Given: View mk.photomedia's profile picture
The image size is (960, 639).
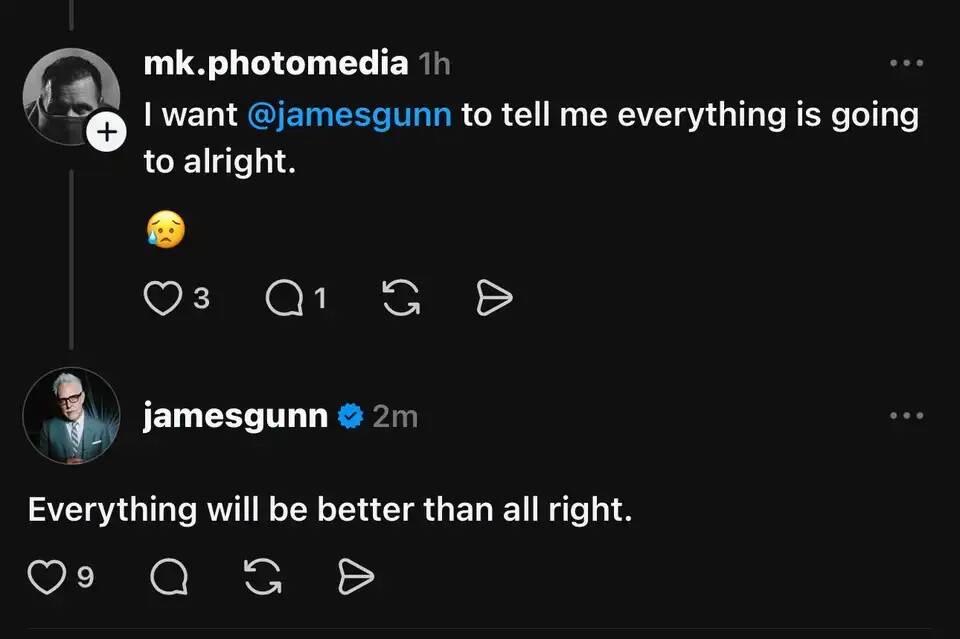Looking at the screenshot, I should click(68, 95).
